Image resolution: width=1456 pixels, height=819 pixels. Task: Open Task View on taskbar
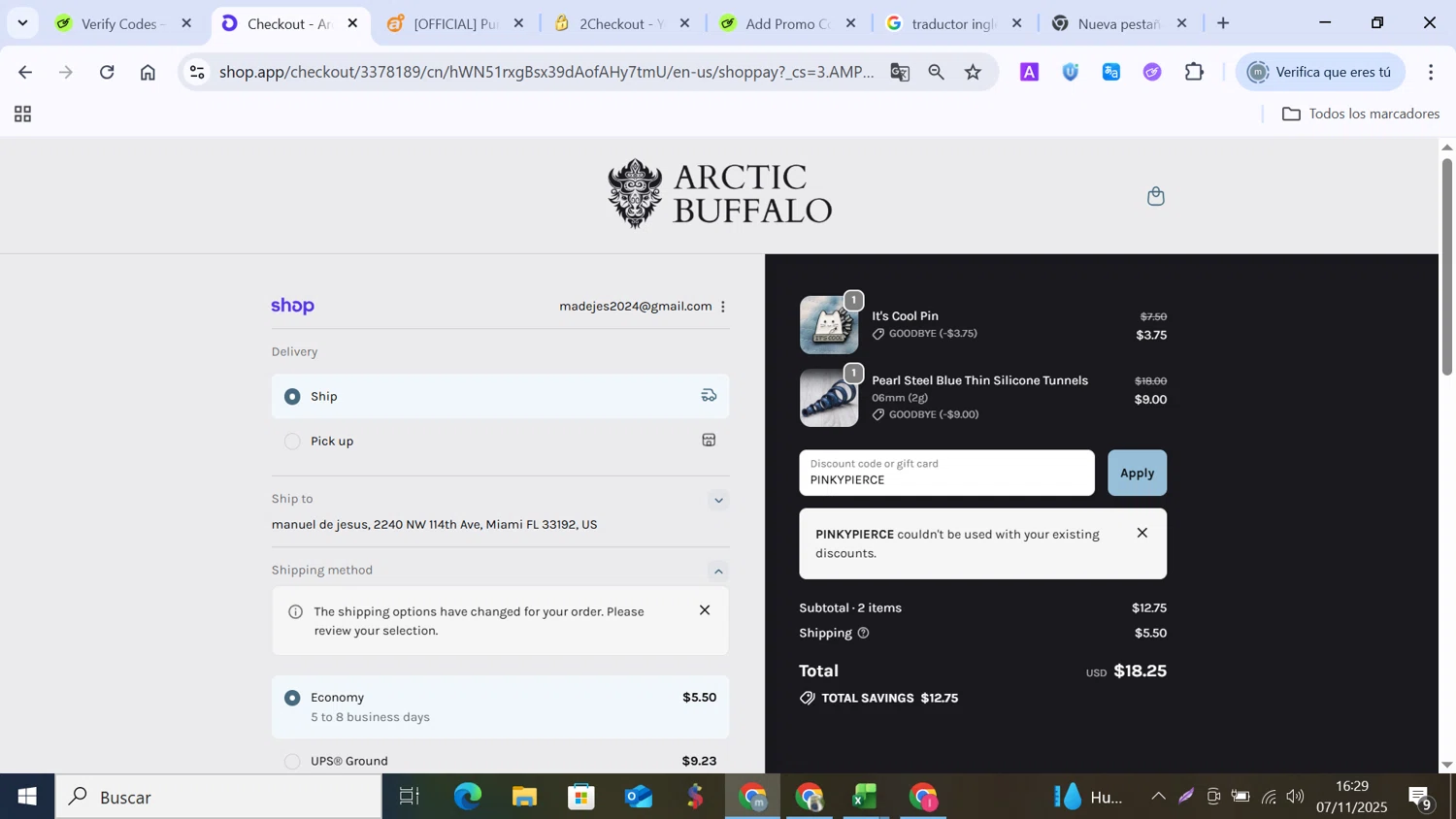[x=410, y=797]
